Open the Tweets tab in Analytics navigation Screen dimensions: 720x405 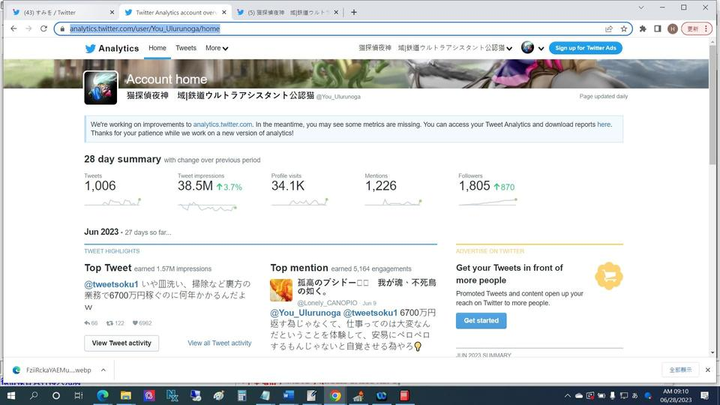point(186,48)
